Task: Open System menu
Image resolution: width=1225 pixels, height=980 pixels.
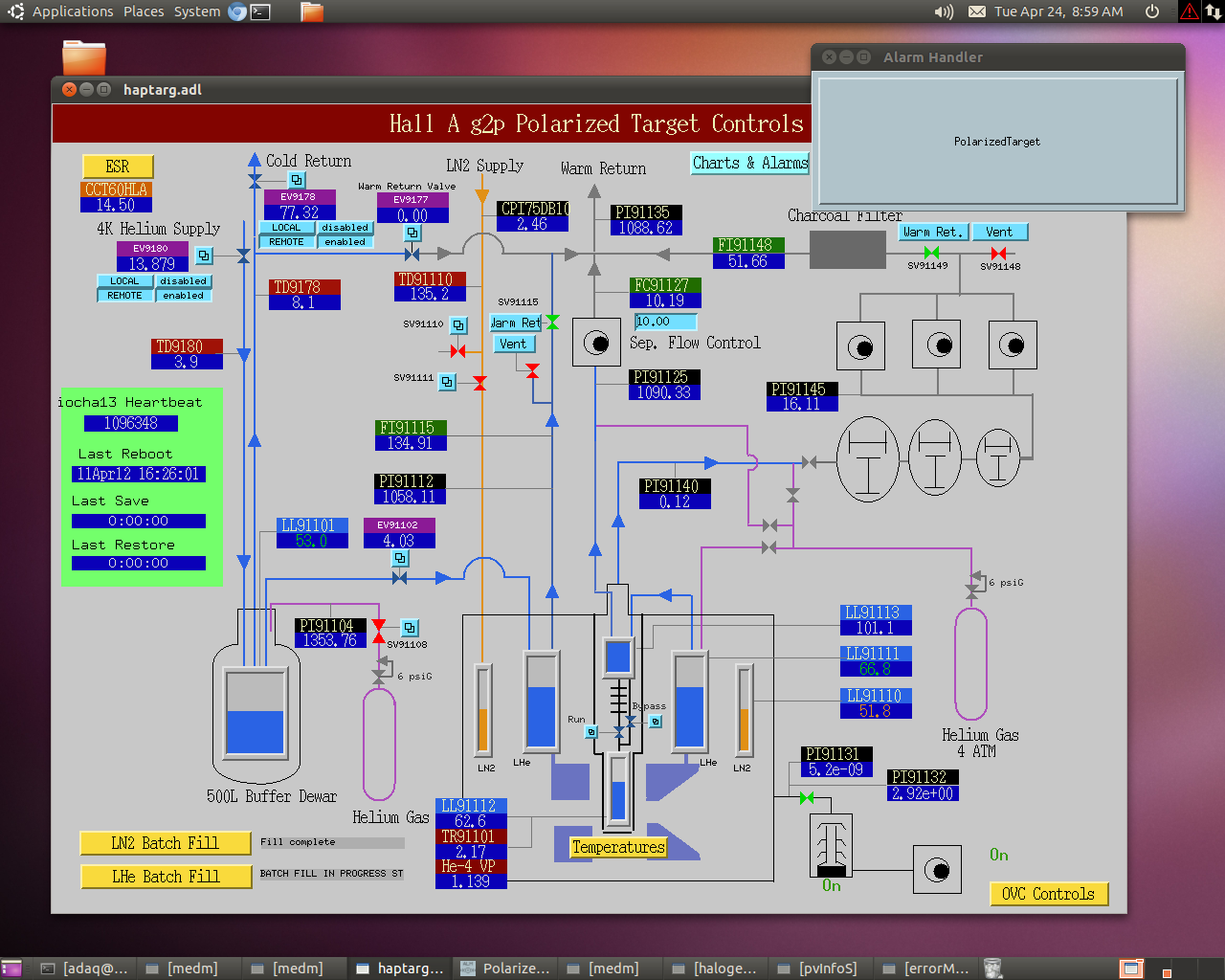Action: point(197,11)
